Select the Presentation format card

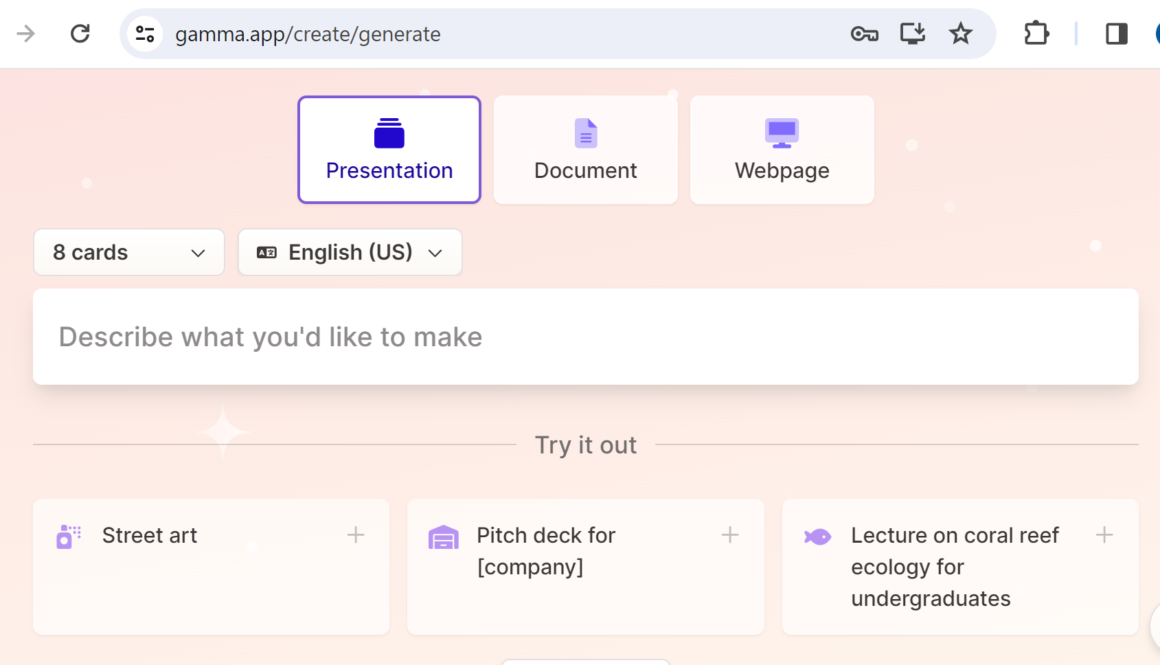coord(389,150)
